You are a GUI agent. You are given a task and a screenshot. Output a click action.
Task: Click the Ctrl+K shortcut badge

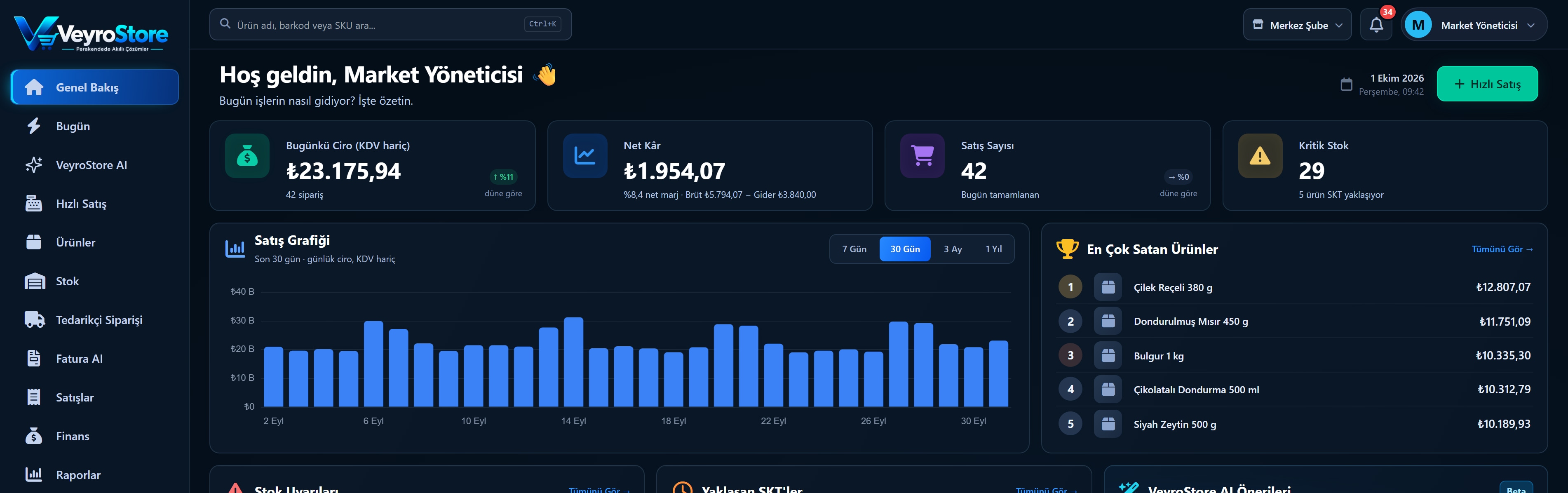542,24
